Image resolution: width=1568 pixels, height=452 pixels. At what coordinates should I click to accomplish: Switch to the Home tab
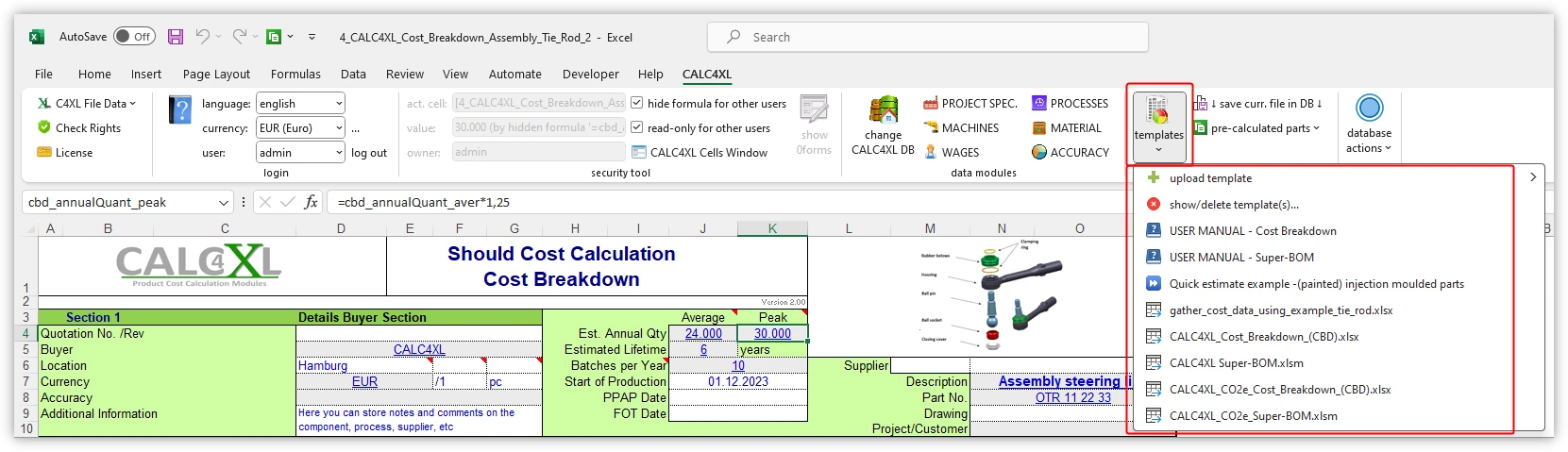point(94,74)
